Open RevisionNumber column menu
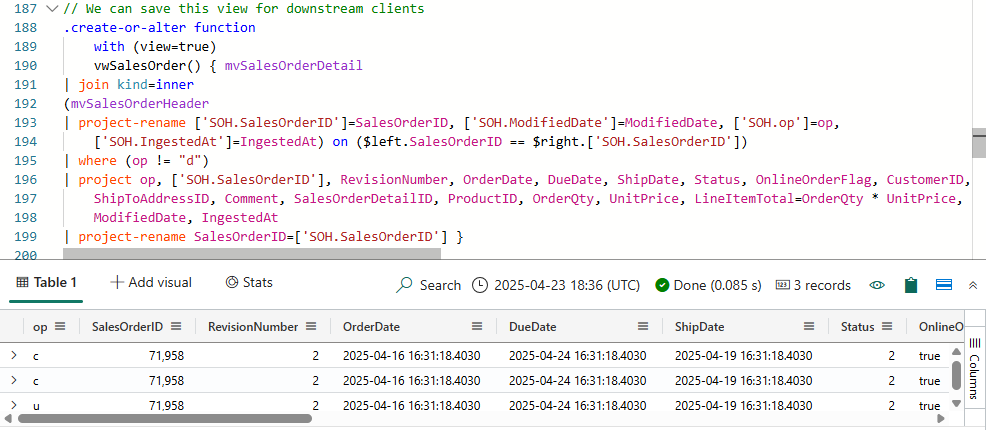The image size is (986, 430). point(311,326)
